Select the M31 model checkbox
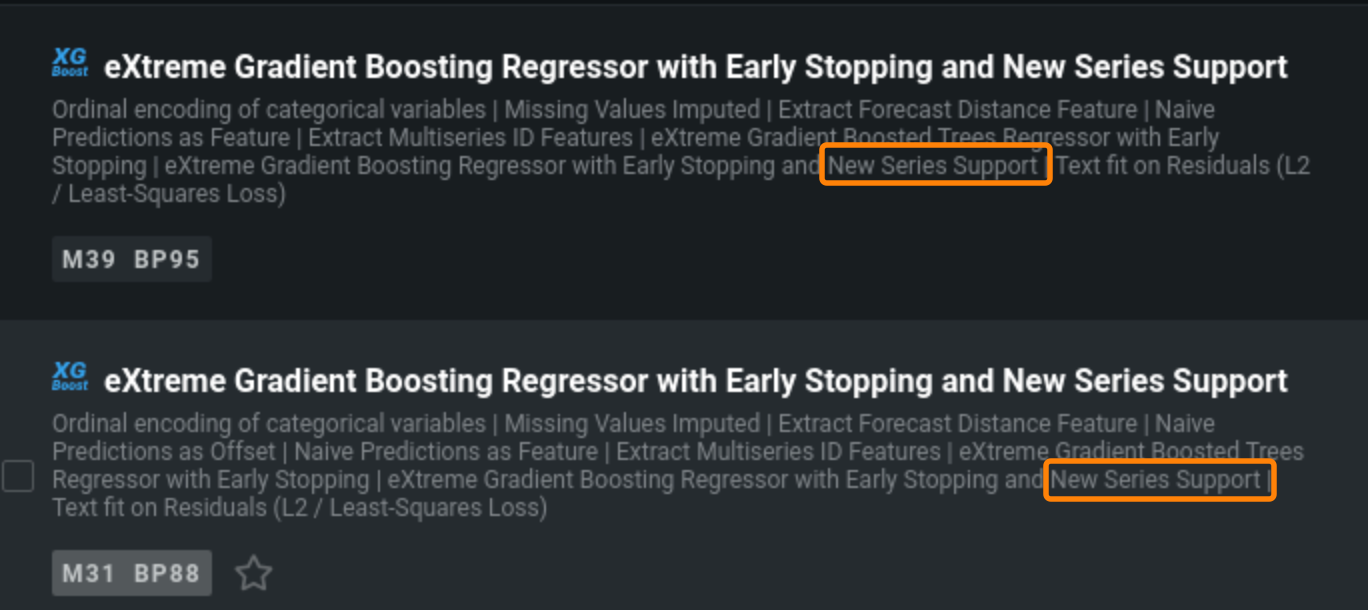The image size is (1368, 610). point(18,476)
